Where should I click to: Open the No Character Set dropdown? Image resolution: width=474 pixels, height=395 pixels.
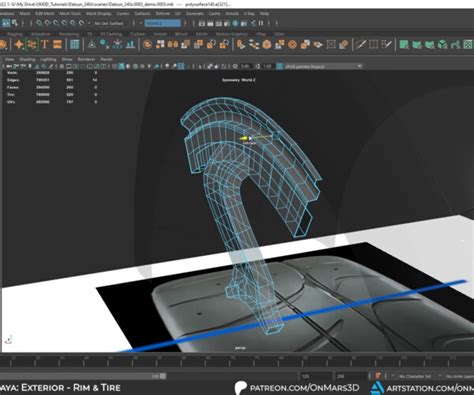tap(415, 376)
